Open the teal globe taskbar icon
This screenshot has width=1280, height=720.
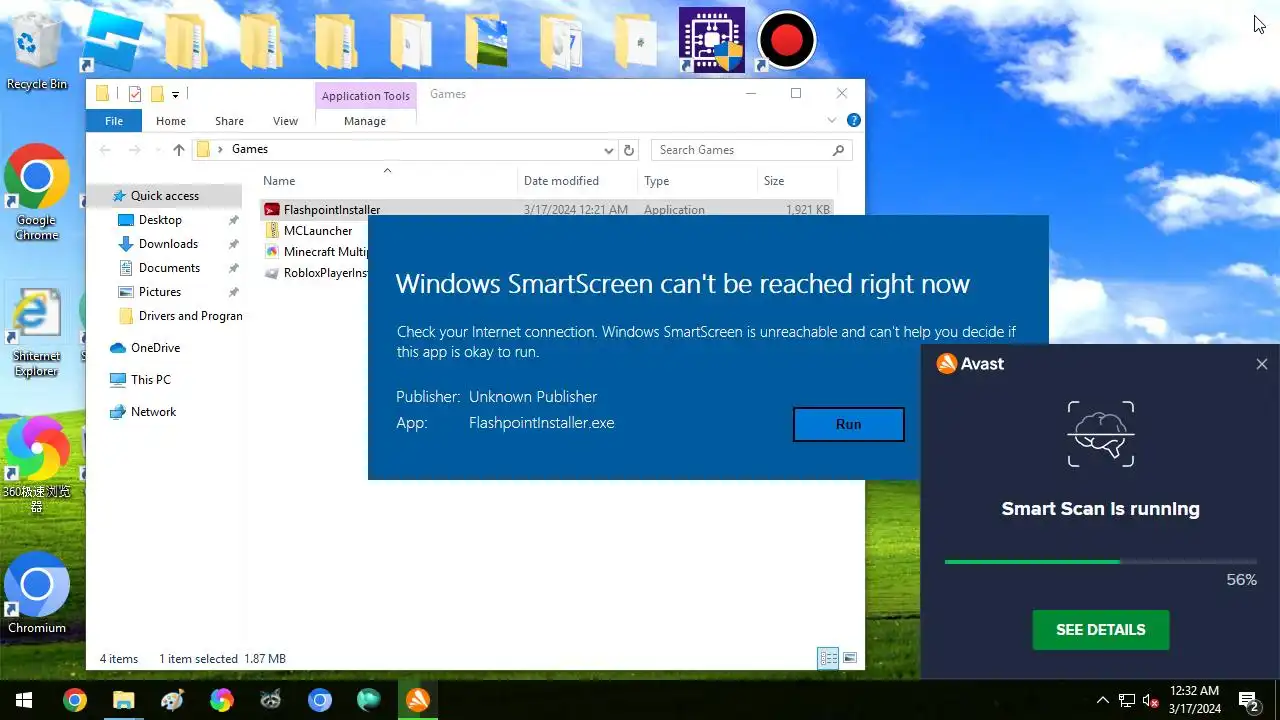pyautogui.click(x=368, y=700)
